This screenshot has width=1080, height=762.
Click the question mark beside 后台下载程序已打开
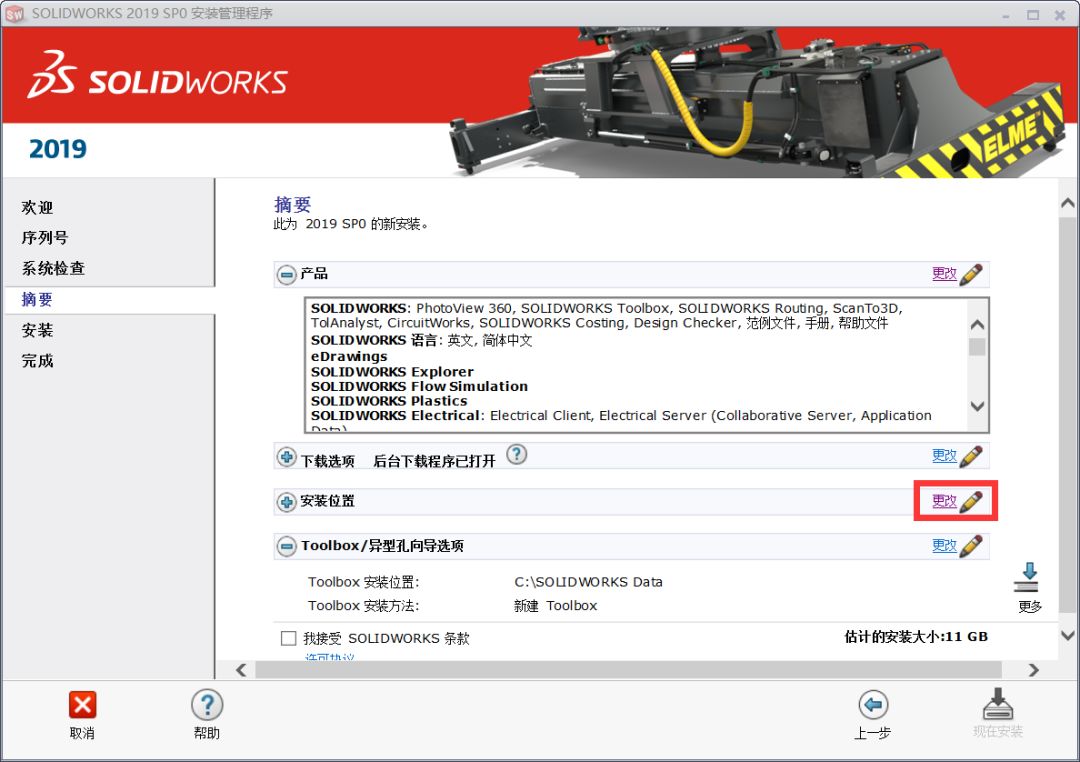pyautogui.click(x=516, y=455)
